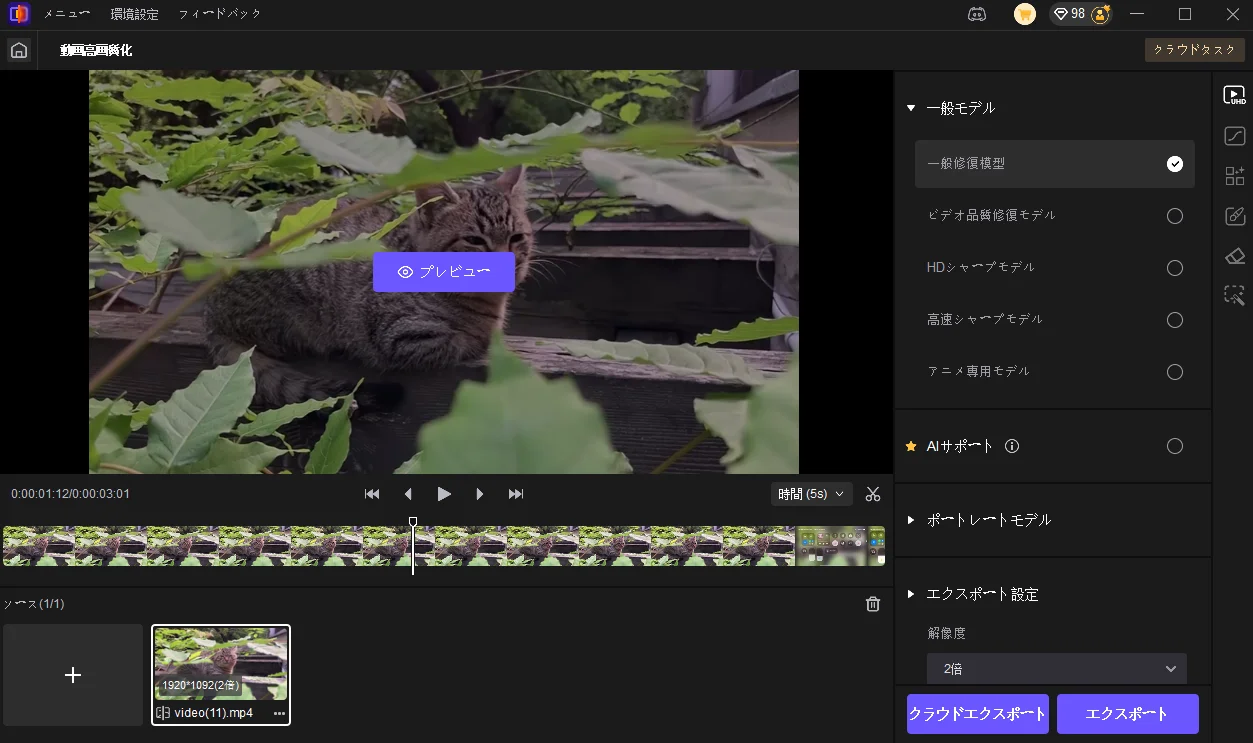Viewport: 1253px width, 743px height.
Task: Click the エクスポート button
Action: (x=1128, y=714)
